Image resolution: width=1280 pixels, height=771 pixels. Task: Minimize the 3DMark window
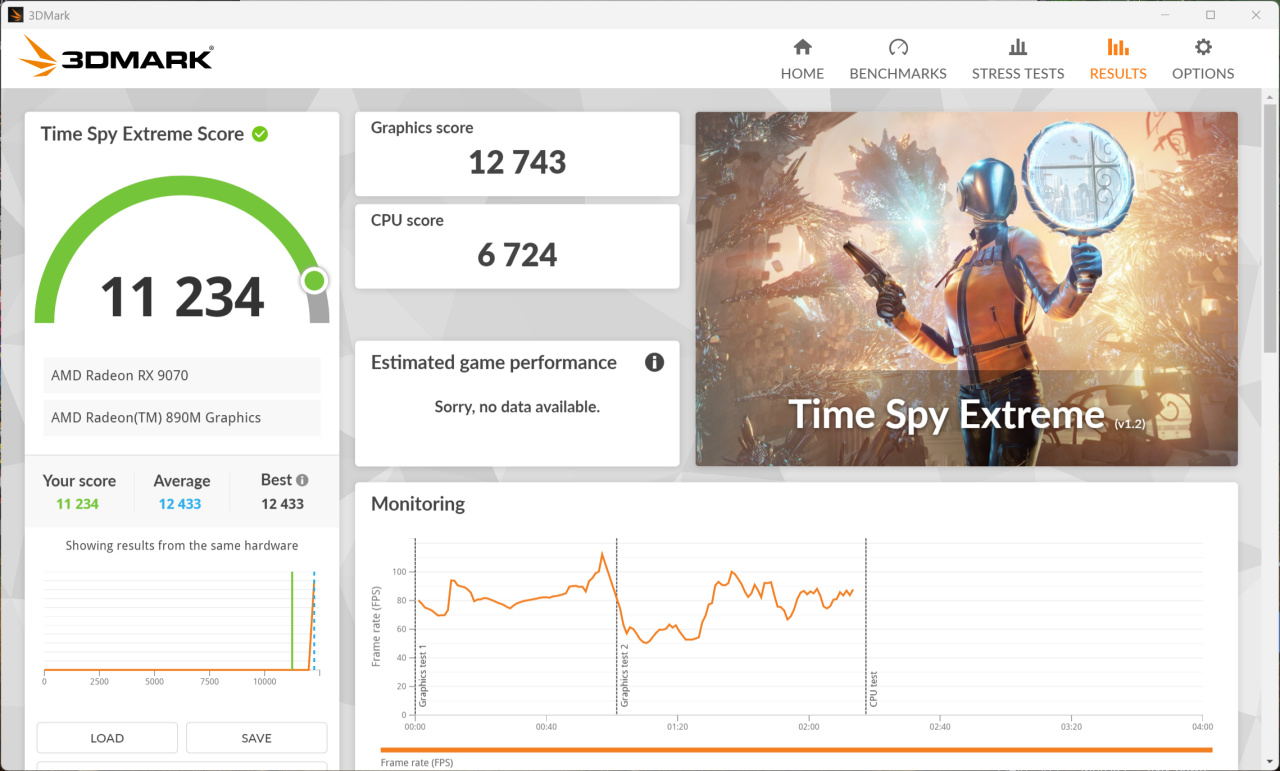(1164, 15)
